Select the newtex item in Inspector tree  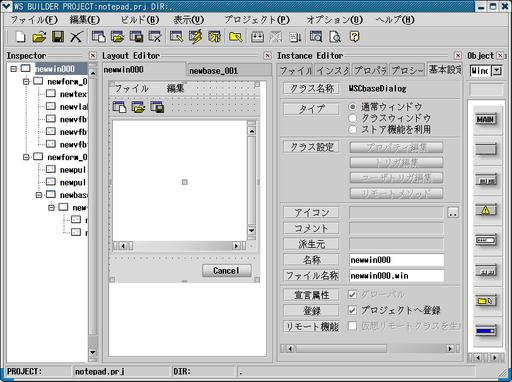pos(73,94)
